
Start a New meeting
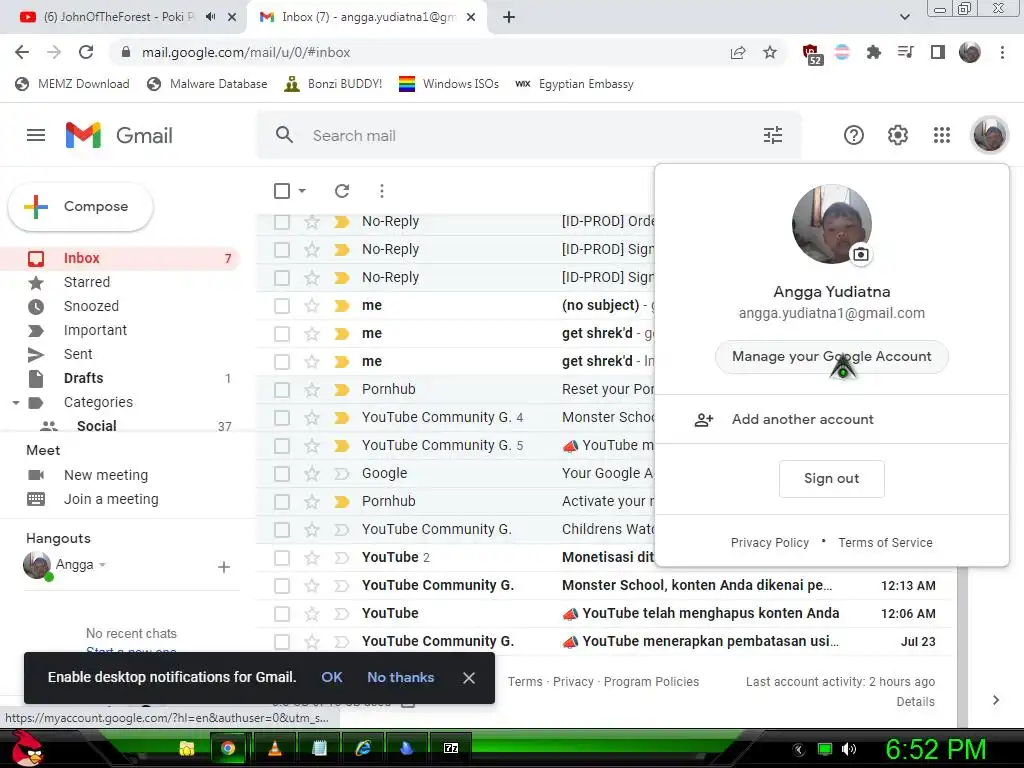[106, 475]
